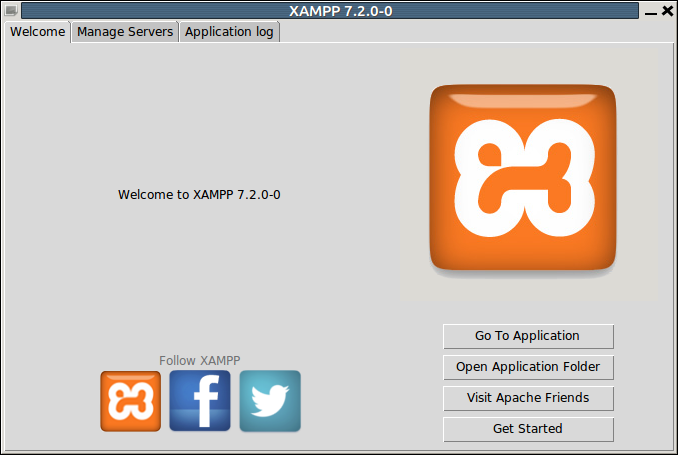Click the orange XAMPP icon under Follow XAMPP

click(x=130, y=401)
